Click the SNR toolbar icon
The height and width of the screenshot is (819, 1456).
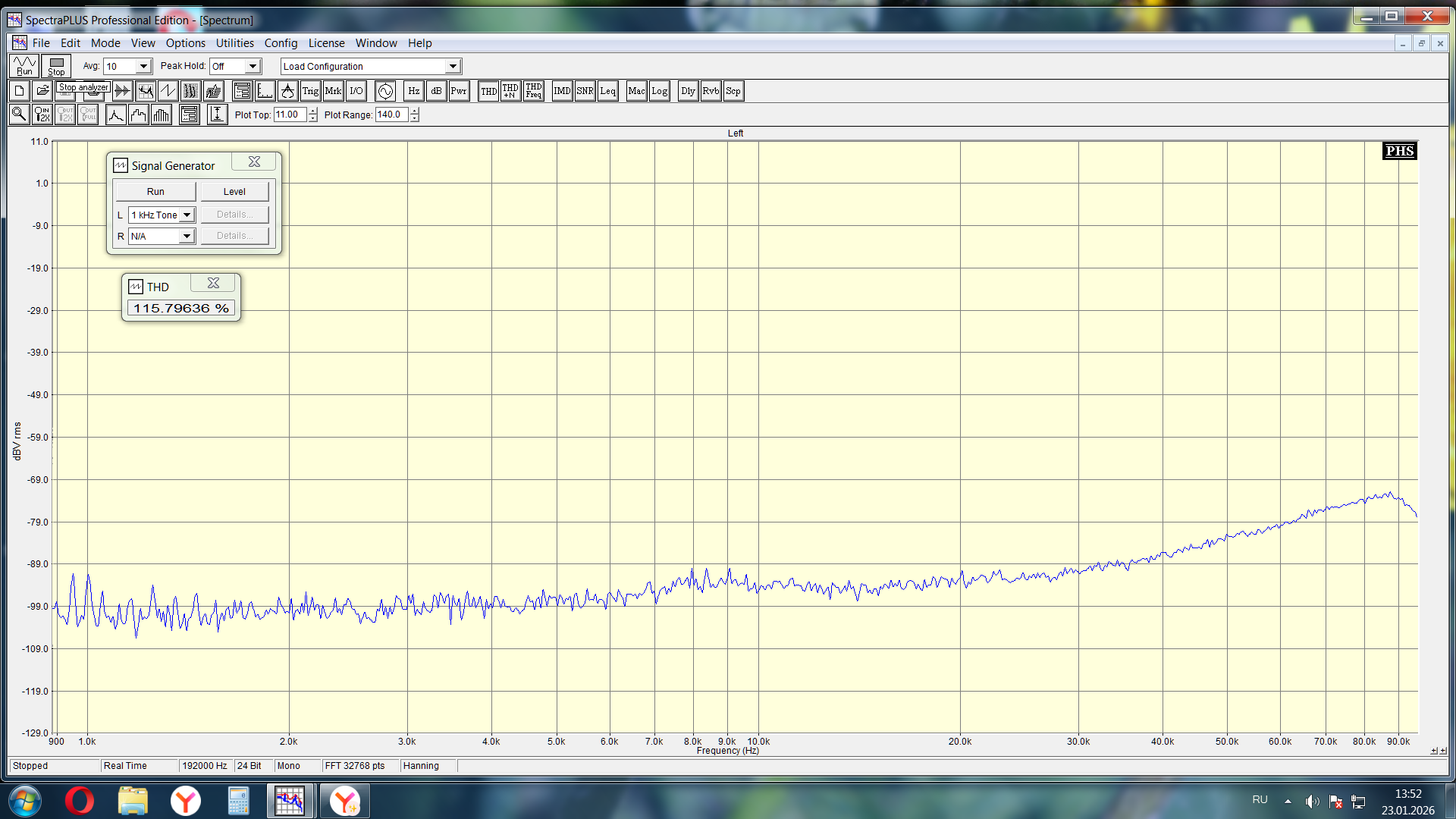585,92
